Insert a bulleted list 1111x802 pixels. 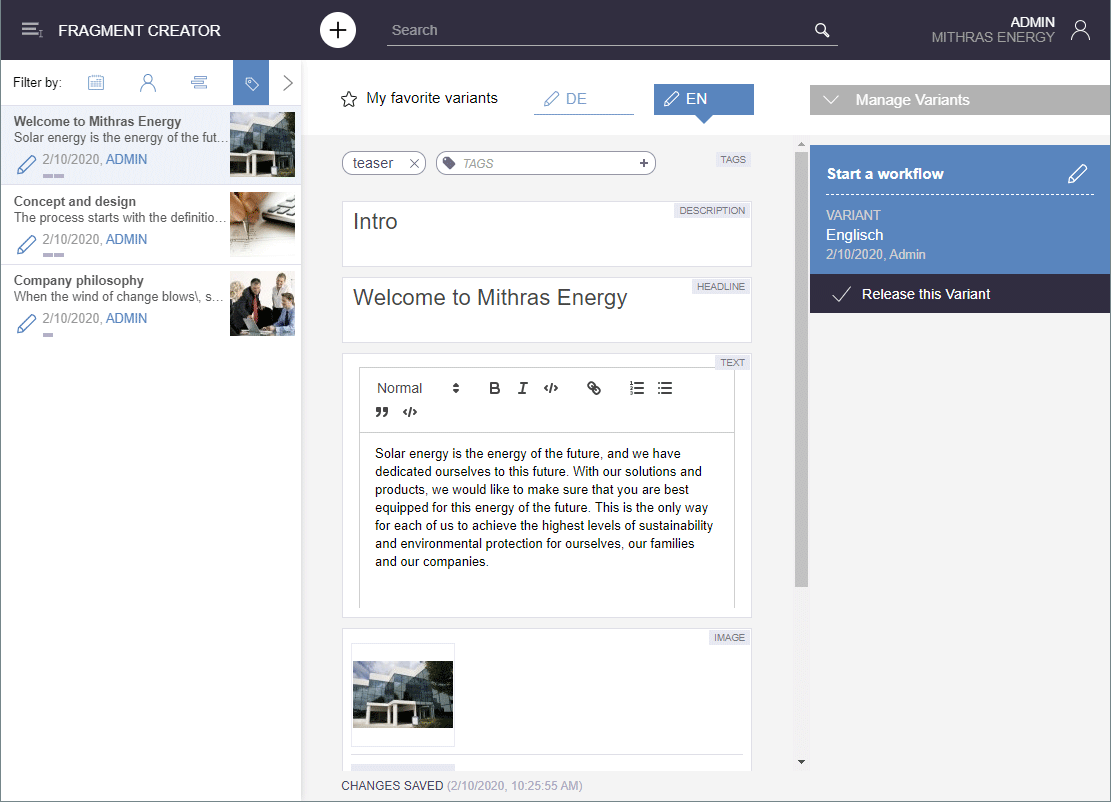665,388
